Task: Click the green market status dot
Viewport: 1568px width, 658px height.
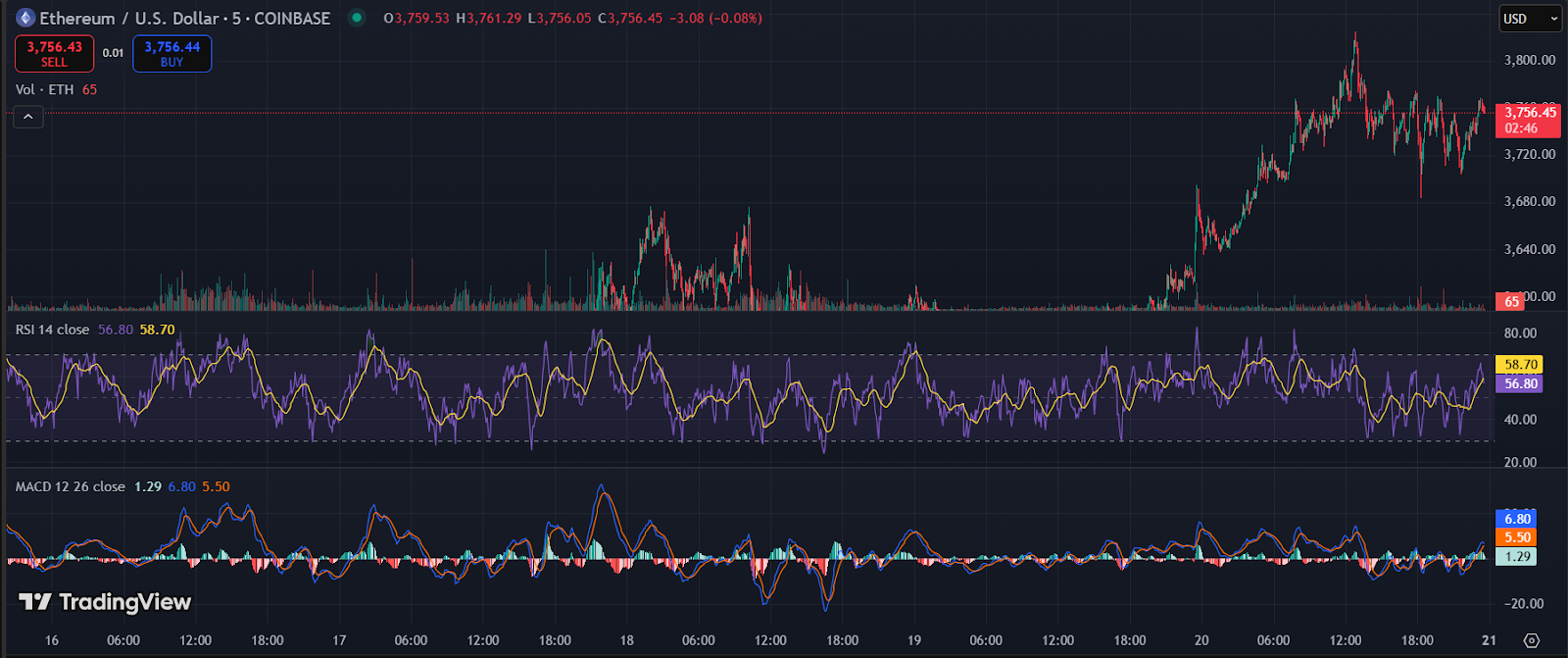Action: click(357, 18)
